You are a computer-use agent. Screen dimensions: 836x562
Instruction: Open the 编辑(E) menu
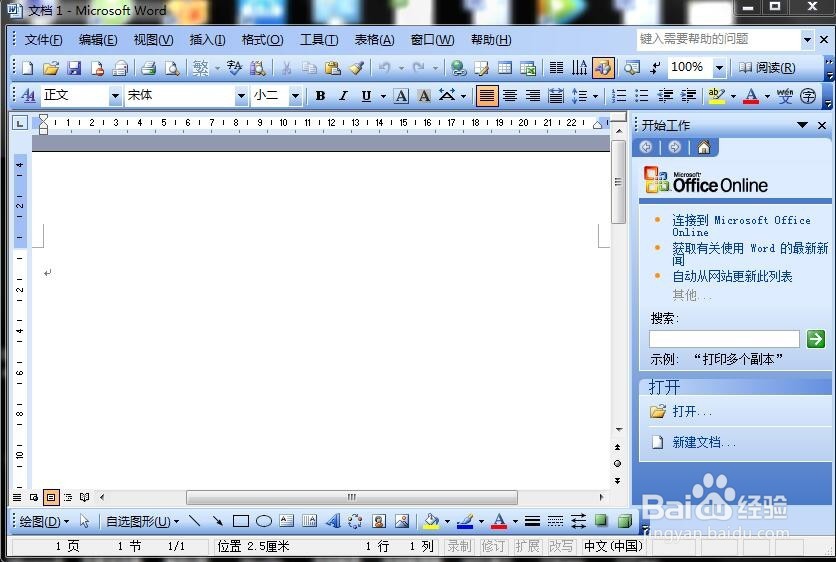click(x=98, y=39)
